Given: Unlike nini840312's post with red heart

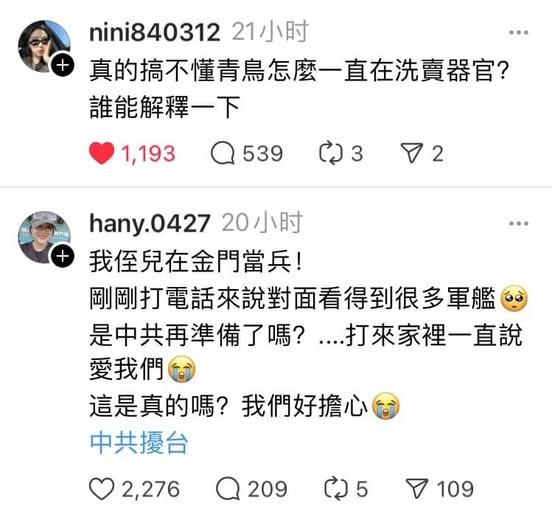Looking at the screenshot, I should [x=101, y=153].
